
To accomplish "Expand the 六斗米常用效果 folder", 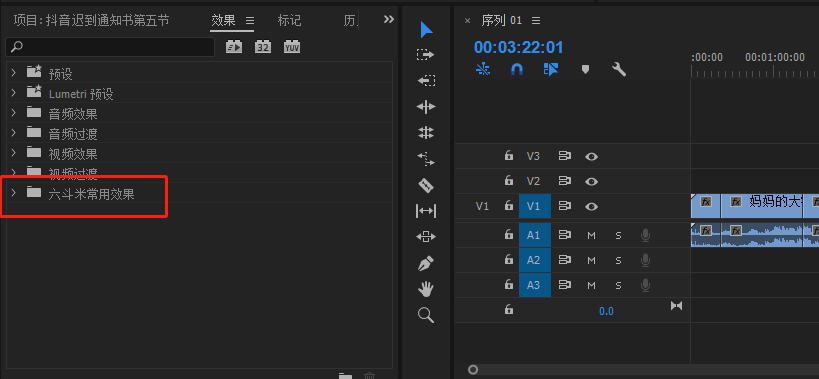I will (14, 193).
